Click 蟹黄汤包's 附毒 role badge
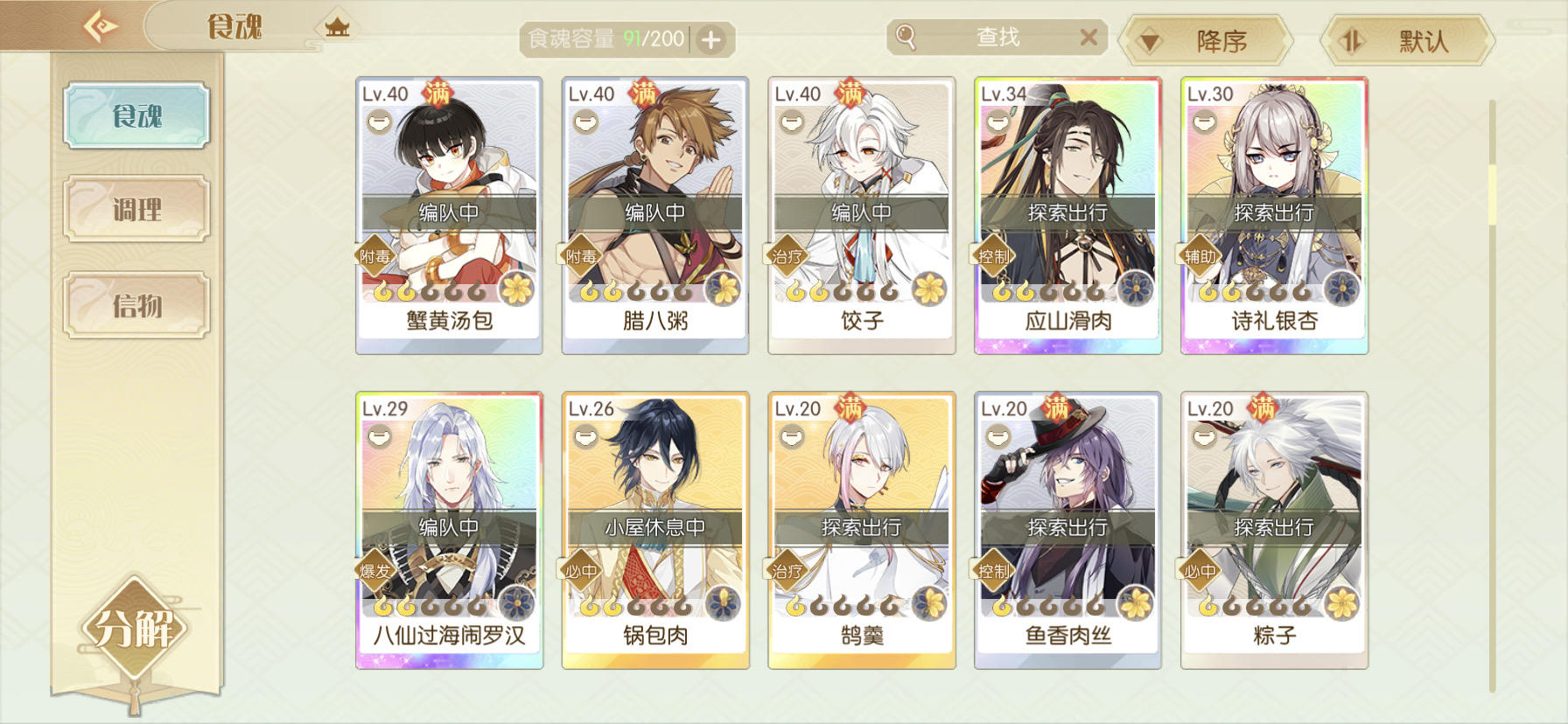 click(374, 256)
